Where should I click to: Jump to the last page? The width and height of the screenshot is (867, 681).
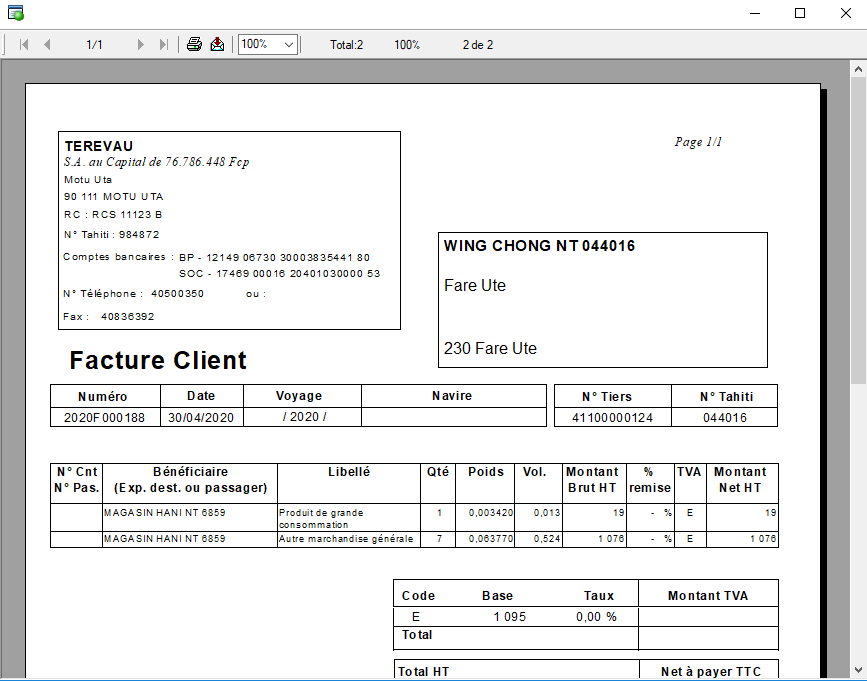(164, 45)
